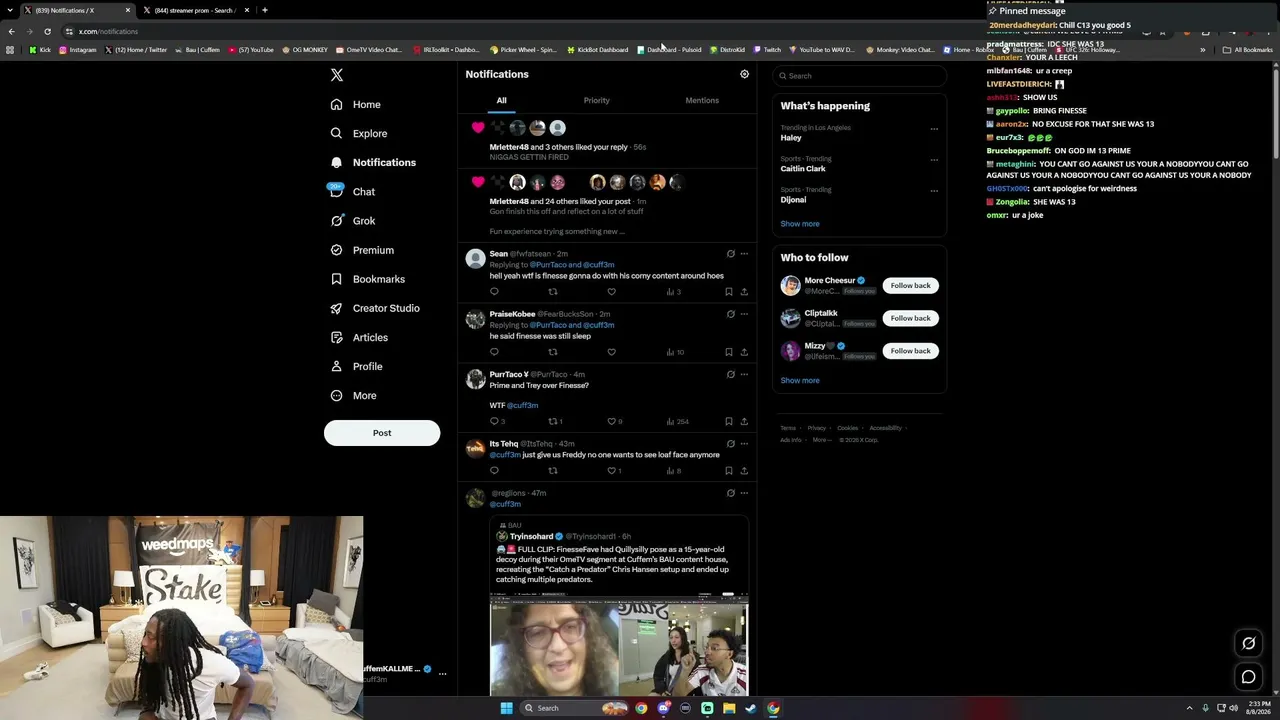1280x720 pixels.
Task: Show more trends in What's happening
Action: coord(800,224)
